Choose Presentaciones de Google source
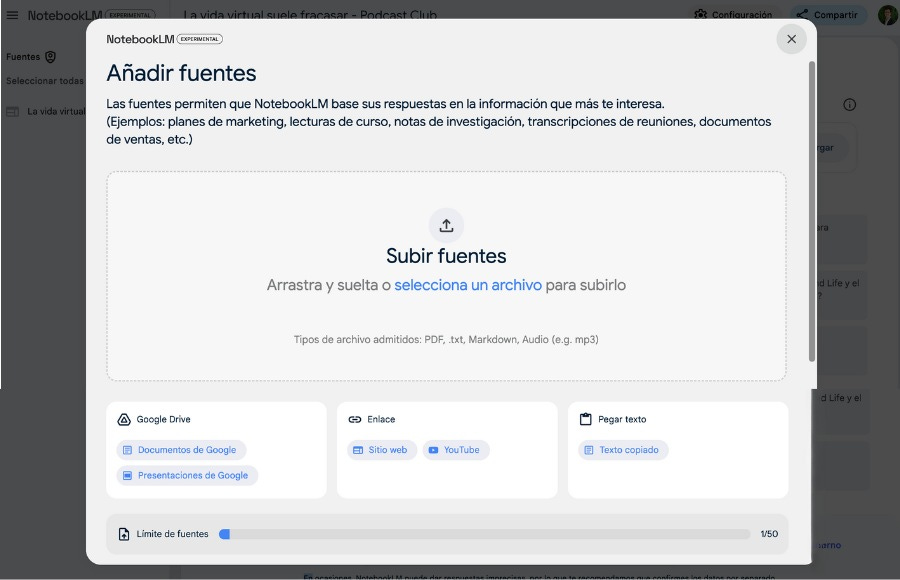 (x=187, y=475)
